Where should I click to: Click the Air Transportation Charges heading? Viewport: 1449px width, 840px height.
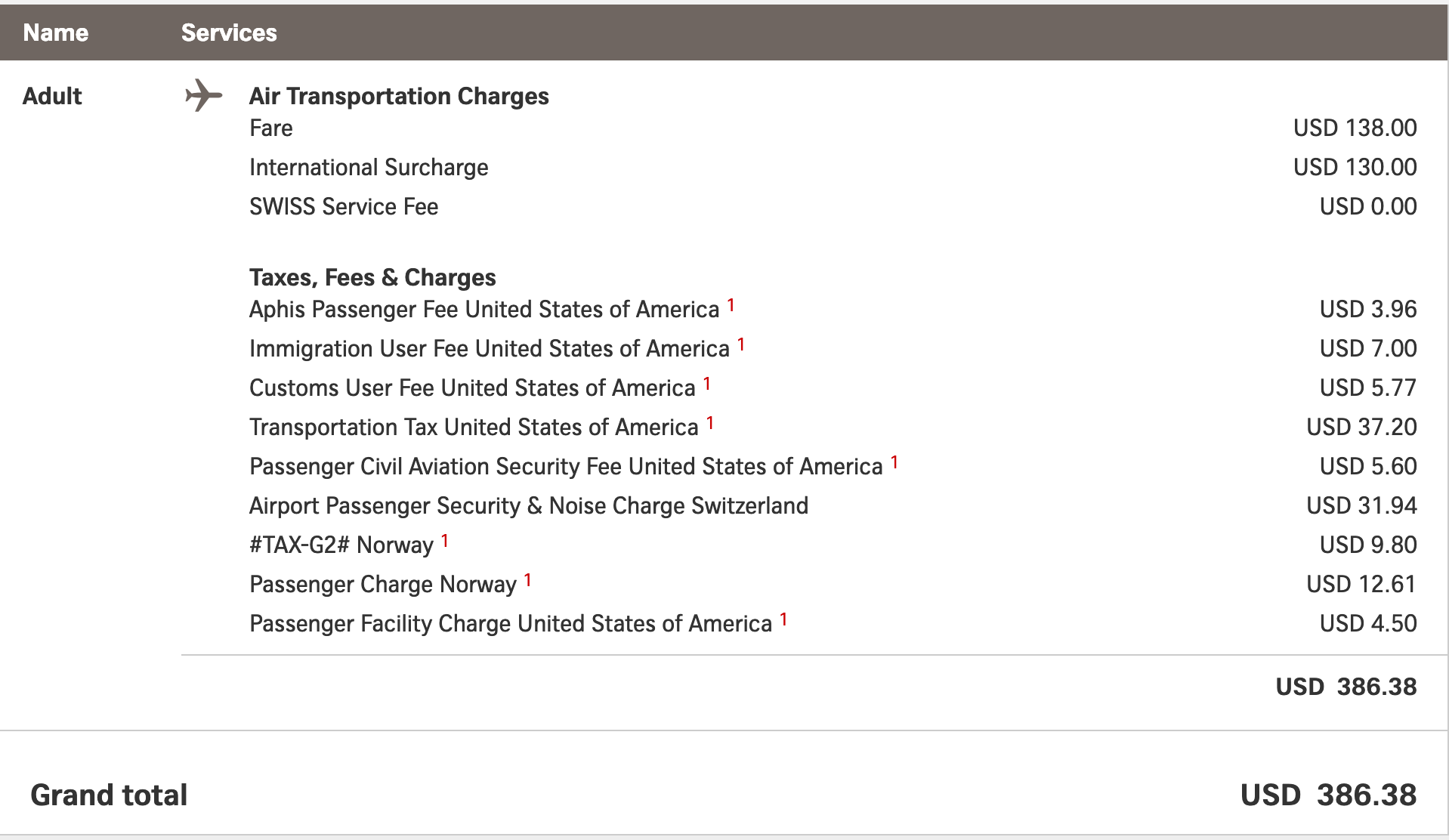399,96
